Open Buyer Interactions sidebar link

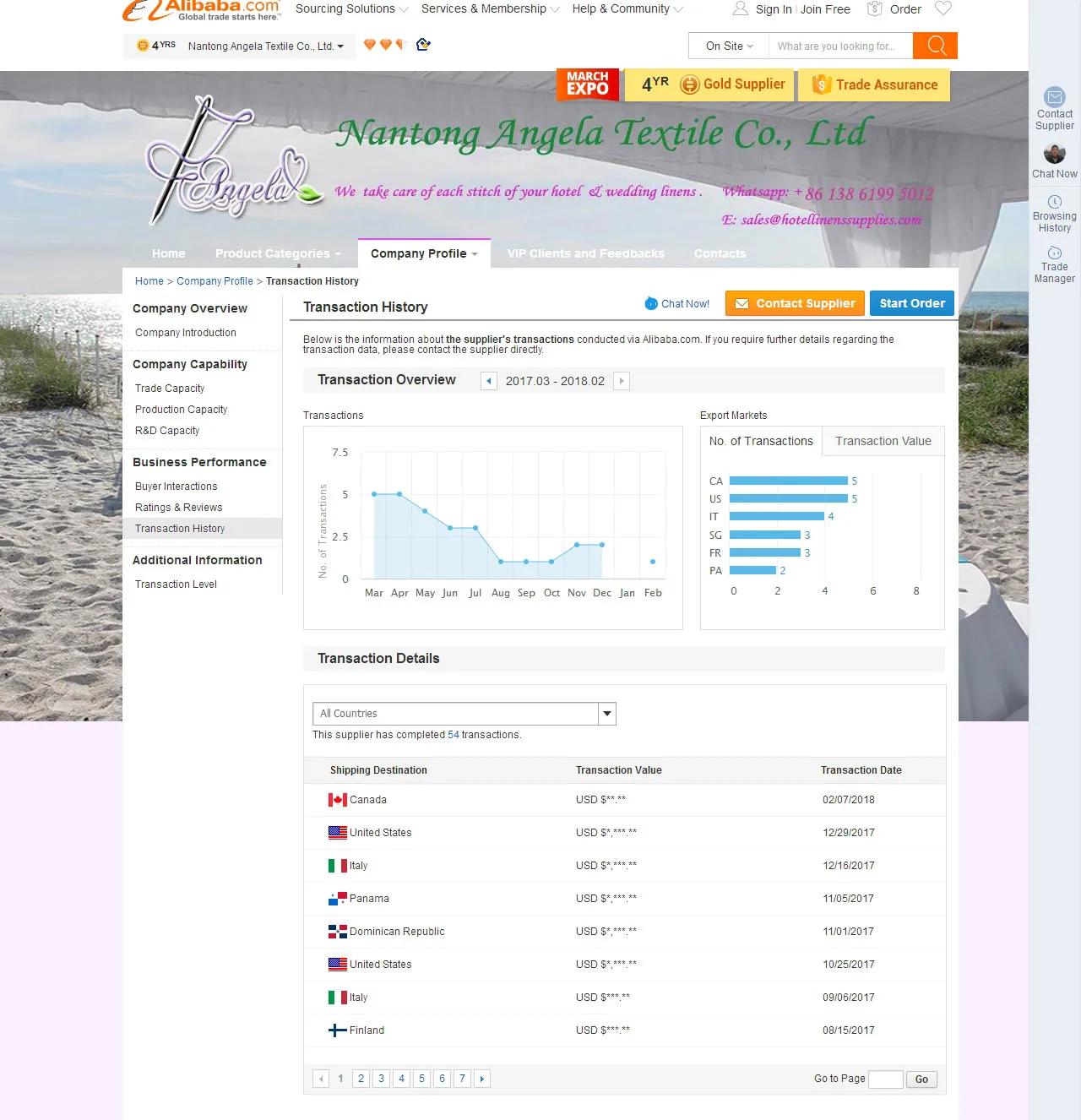pyautogui.click(x=177, y=487)
